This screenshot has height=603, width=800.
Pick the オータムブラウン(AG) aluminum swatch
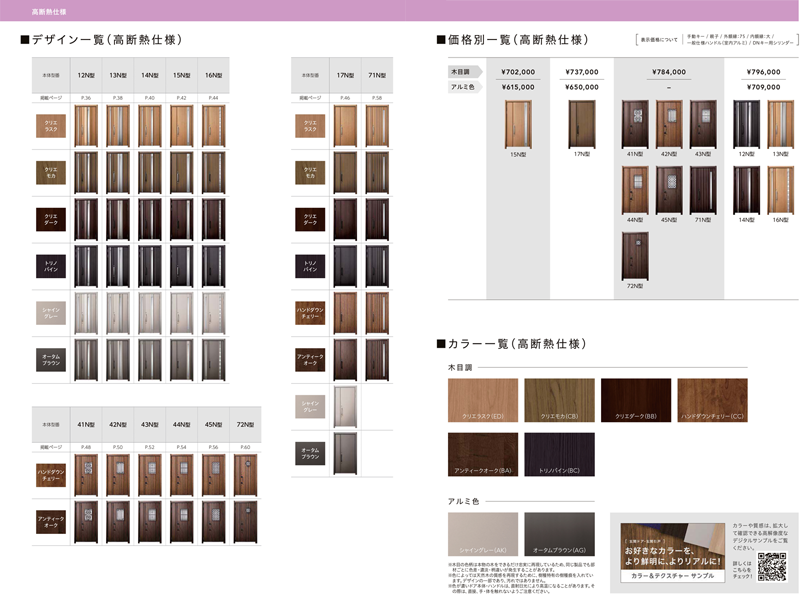[559, 534]
